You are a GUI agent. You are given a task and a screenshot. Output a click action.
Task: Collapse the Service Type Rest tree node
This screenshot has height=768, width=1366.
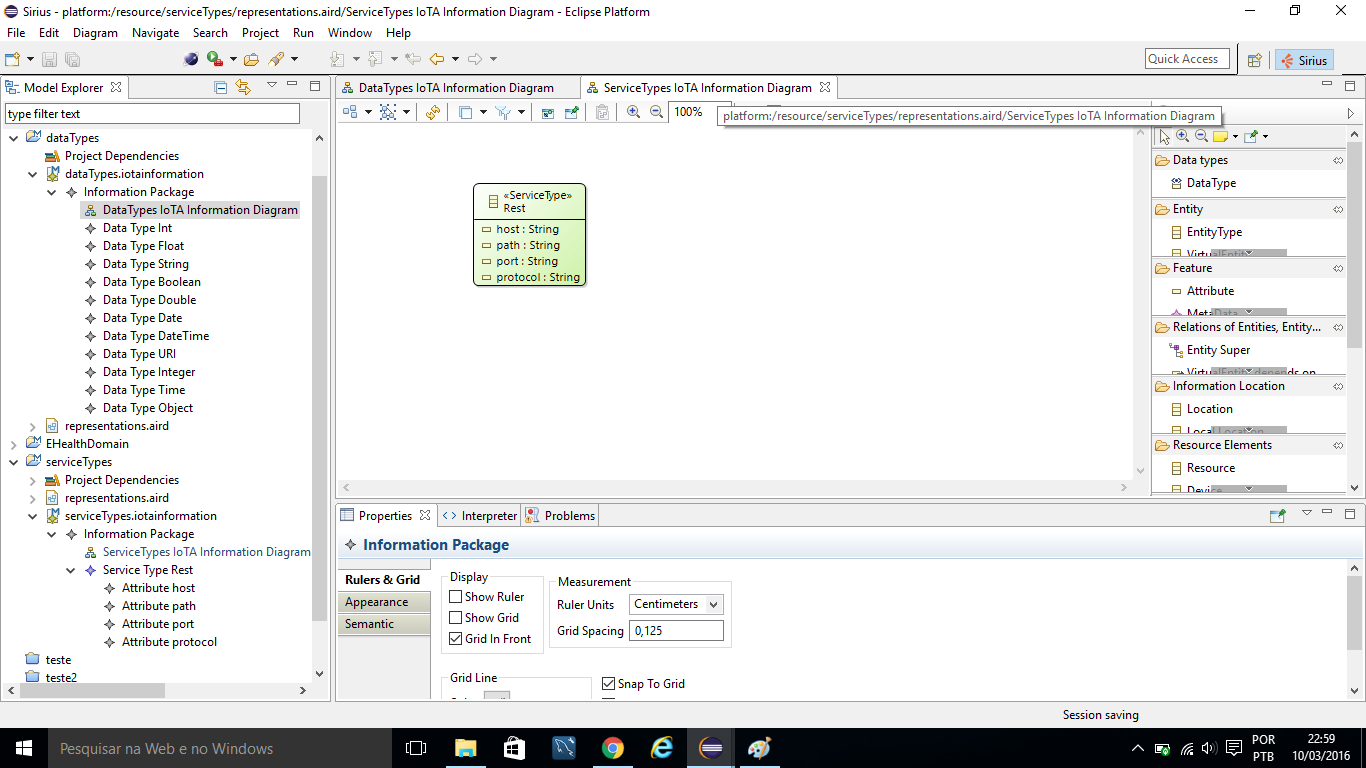coord(71,570)
